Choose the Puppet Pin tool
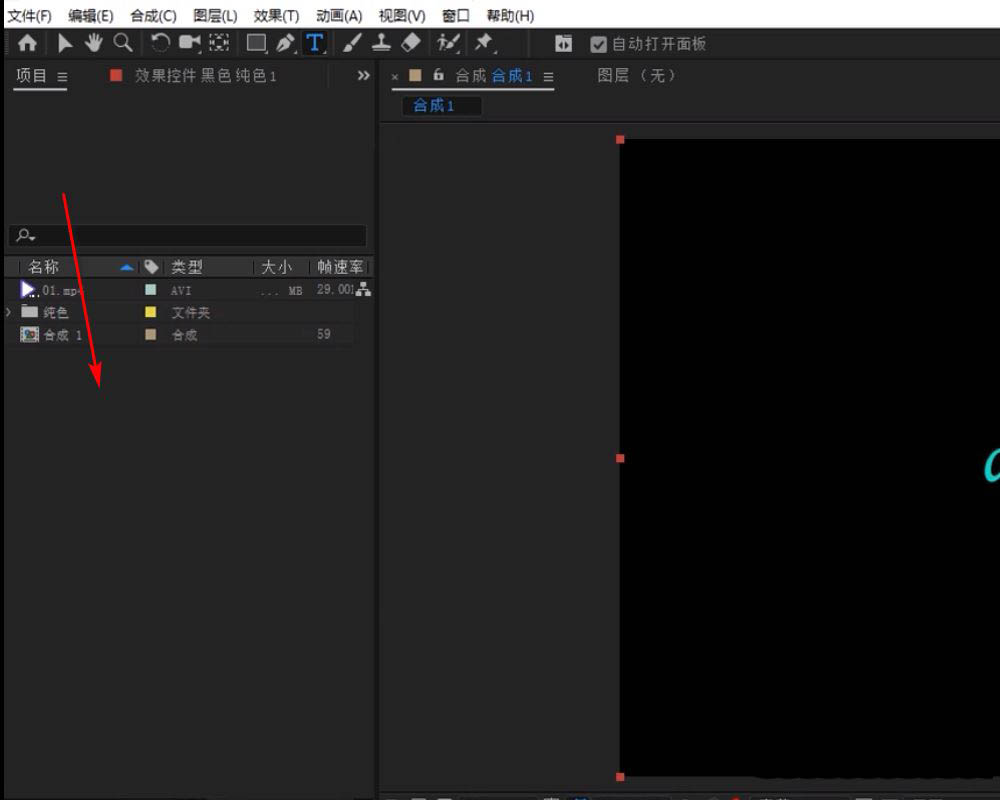 (484, 42)
